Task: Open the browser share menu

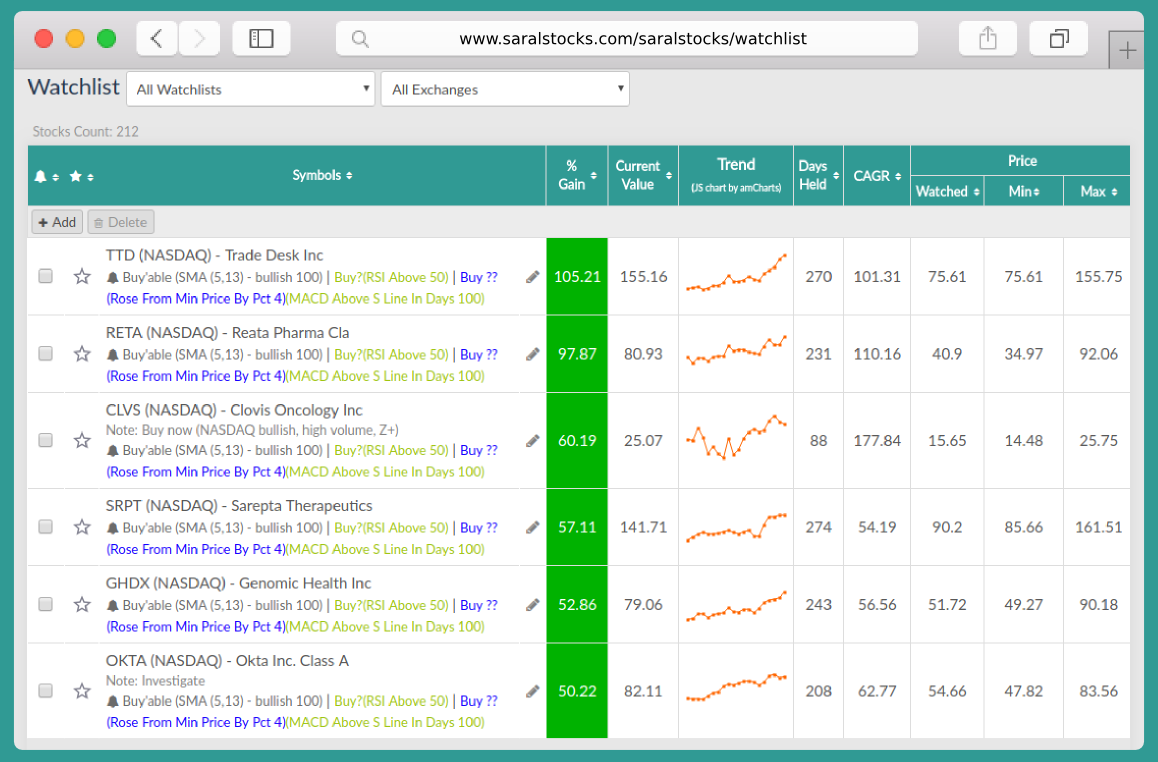Action: (987, 38)
